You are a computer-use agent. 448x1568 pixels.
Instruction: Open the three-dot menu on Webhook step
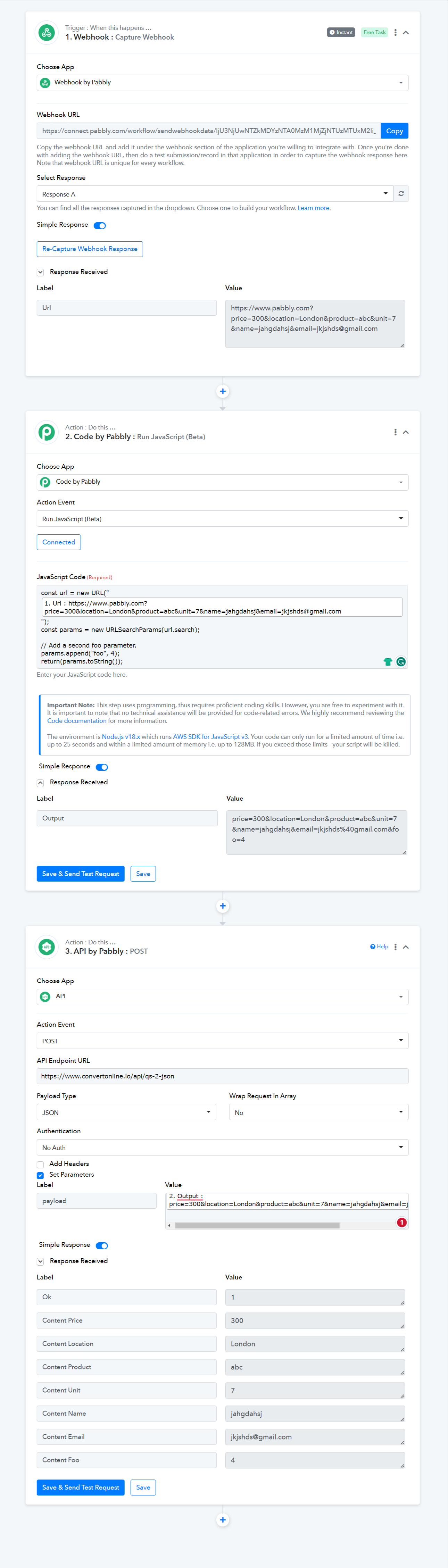point(396,32)
